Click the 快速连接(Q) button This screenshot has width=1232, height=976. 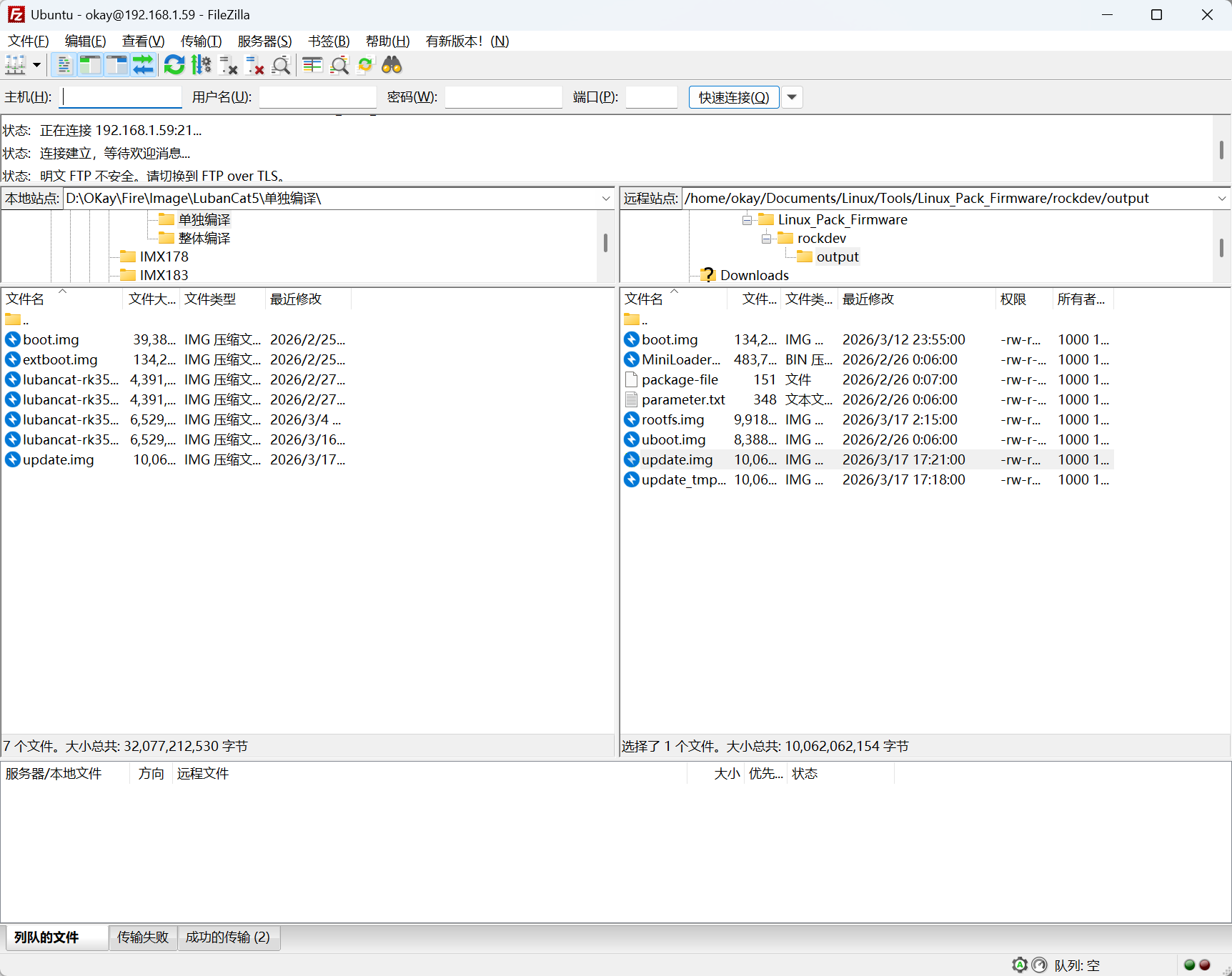734,97
